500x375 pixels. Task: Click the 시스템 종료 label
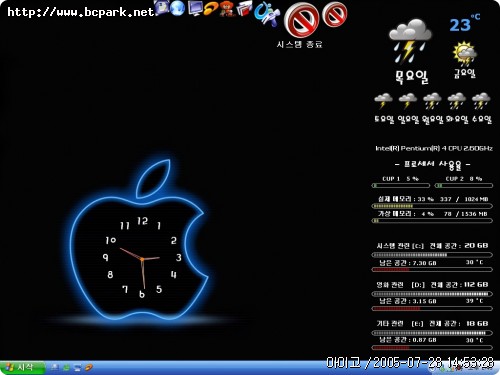tap(300, 44)
